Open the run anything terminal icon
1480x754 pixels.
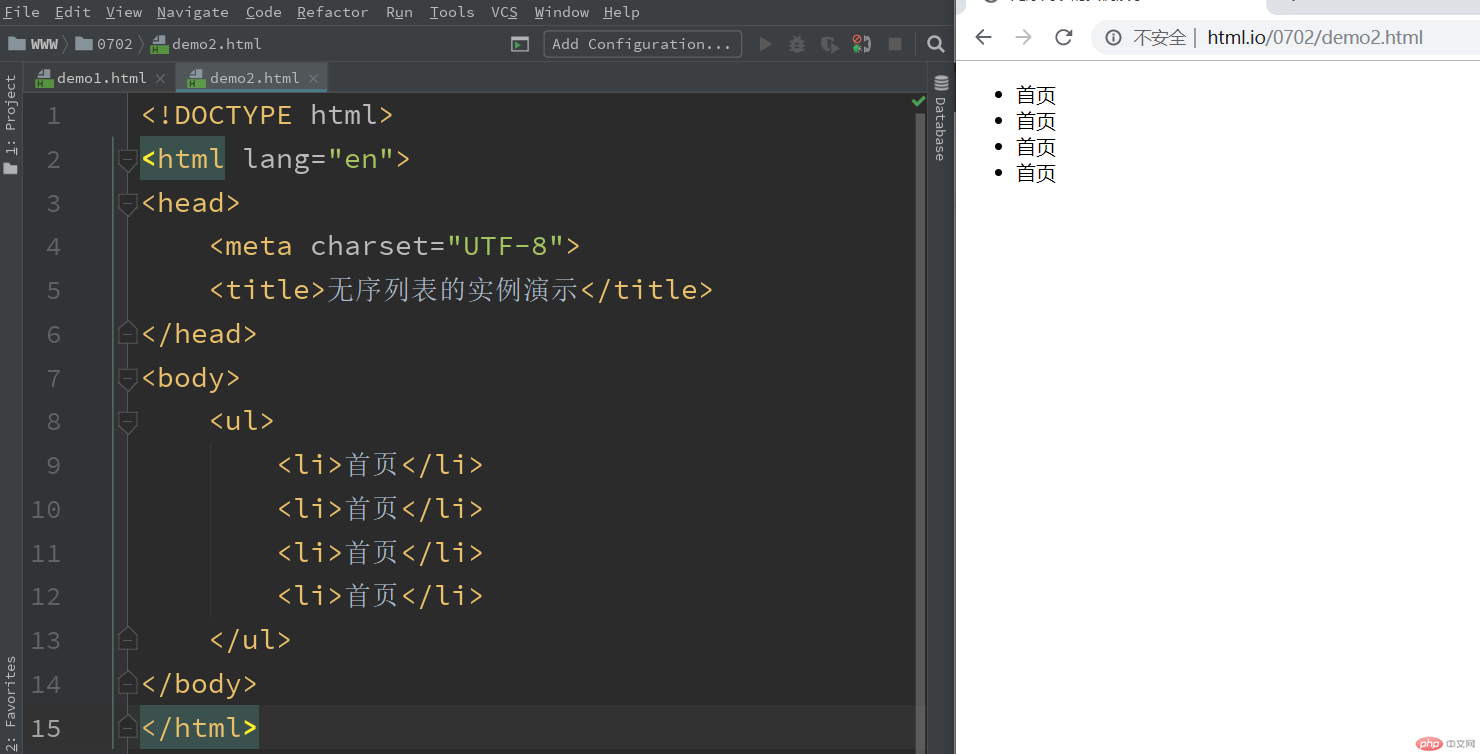[x=519, y=44]
